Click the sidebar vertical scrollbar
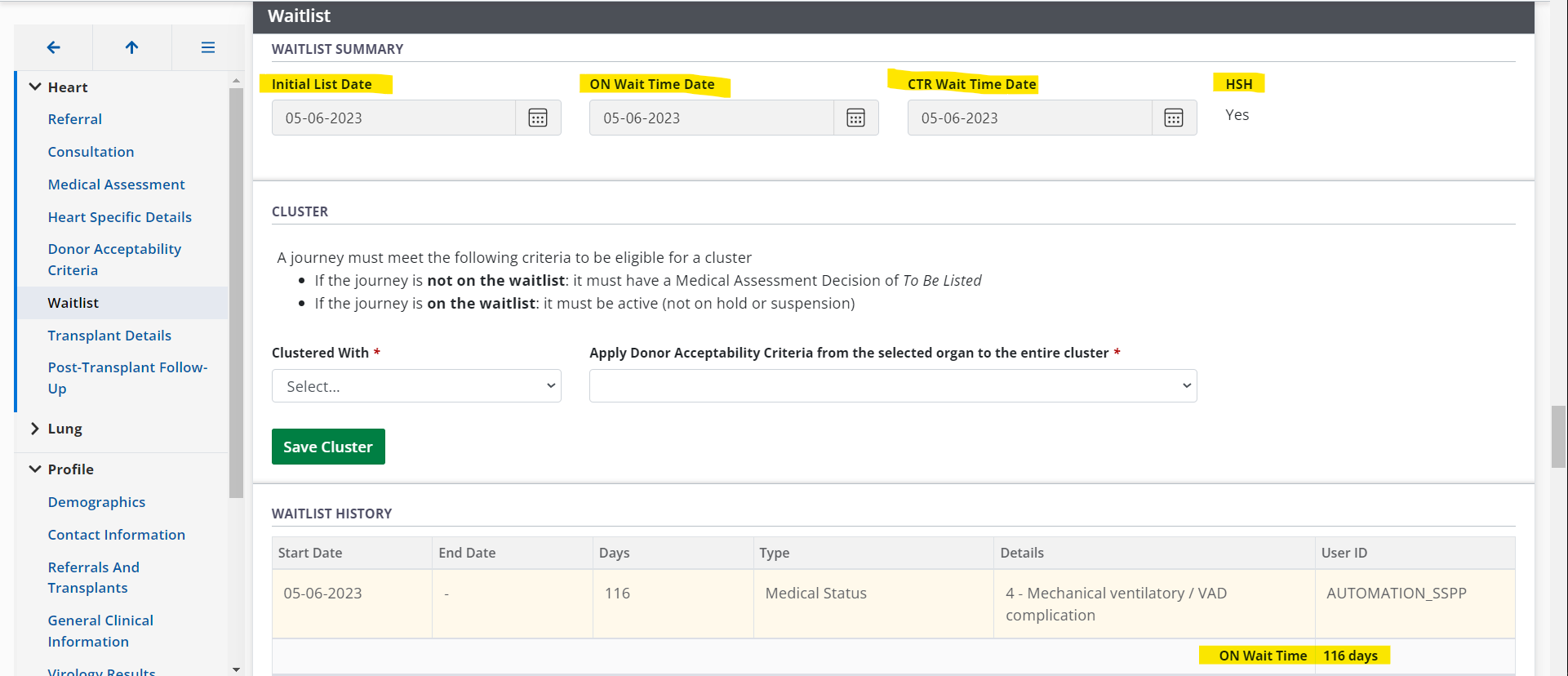This screenshot has width=1568, height=676. (236, 294)
